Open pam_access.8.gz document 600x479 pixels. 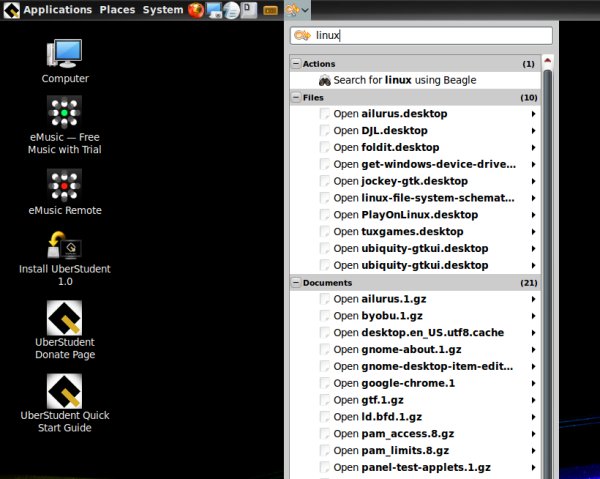pyautogui.click(x=415, y=433)
